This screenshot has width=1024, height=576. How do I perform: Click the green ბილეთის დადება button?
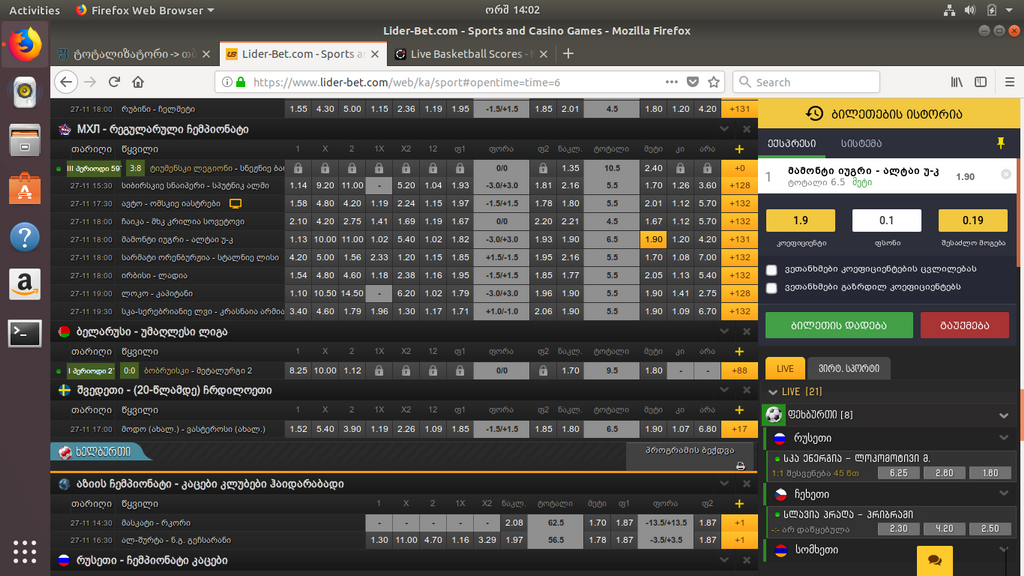pos(839,325)
